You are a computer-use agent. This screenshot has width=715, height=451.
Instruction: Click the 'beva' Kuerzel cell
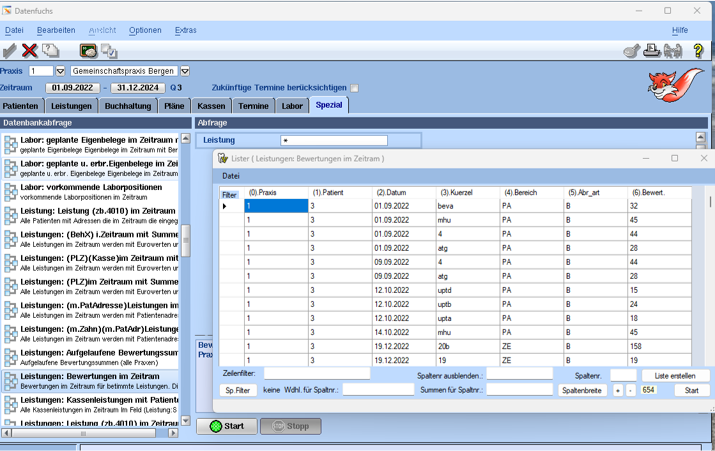point(468,206)
